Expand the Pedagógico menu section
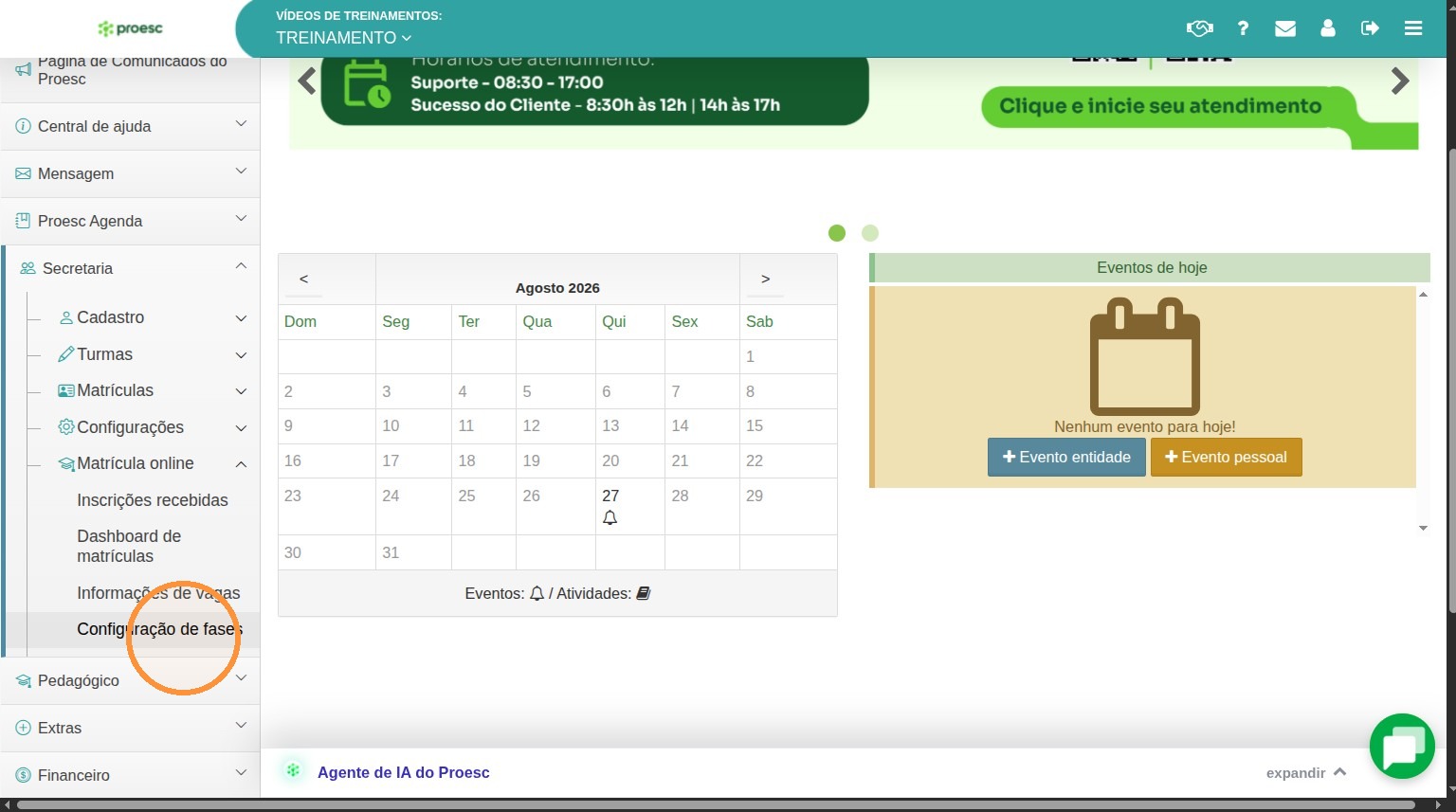This screenshot has width=1456, height=812. click(130, 680)
